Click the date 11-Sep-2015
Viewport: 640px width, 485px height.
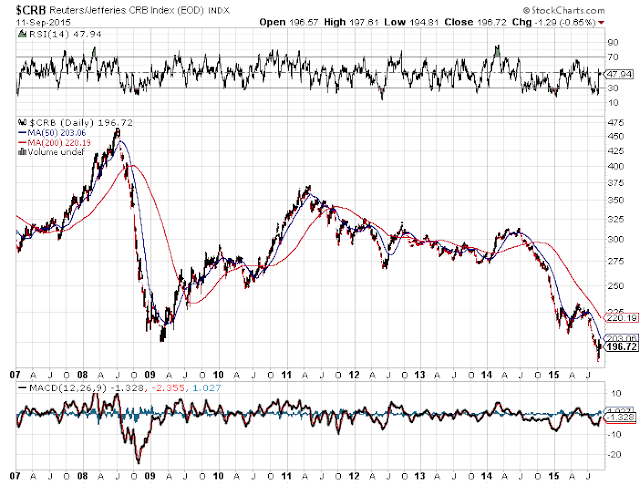click(43, 22)
